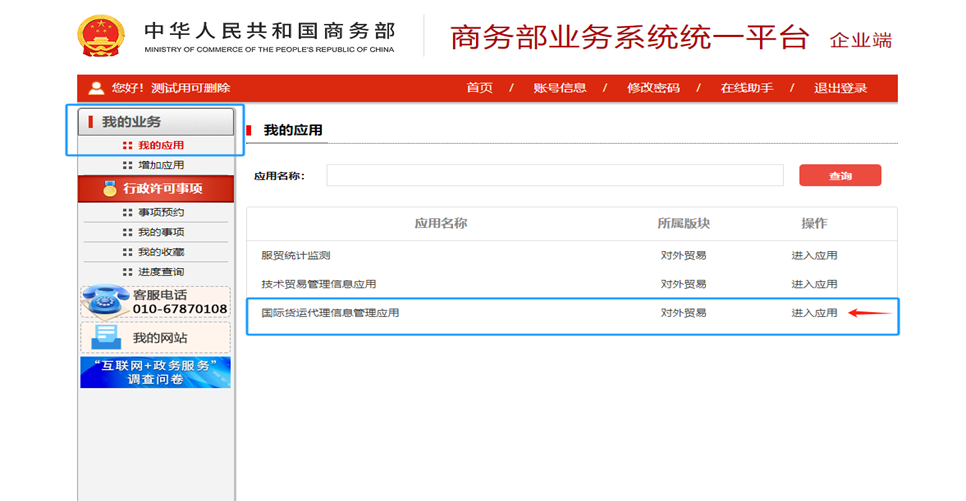Click the grid icon beside 进度查询
The width and height of the screenshot is (966, 501).
point(127,272)
